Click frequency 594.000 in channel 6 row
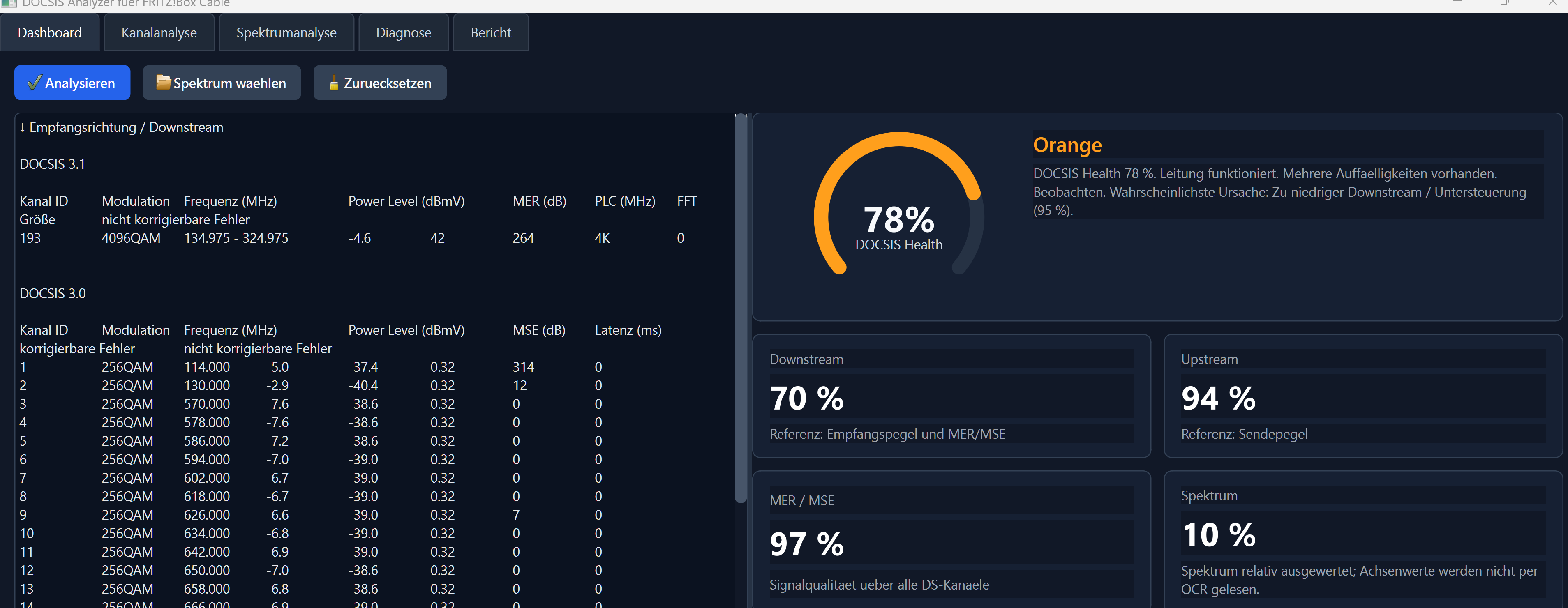 [x=207, y=460]
